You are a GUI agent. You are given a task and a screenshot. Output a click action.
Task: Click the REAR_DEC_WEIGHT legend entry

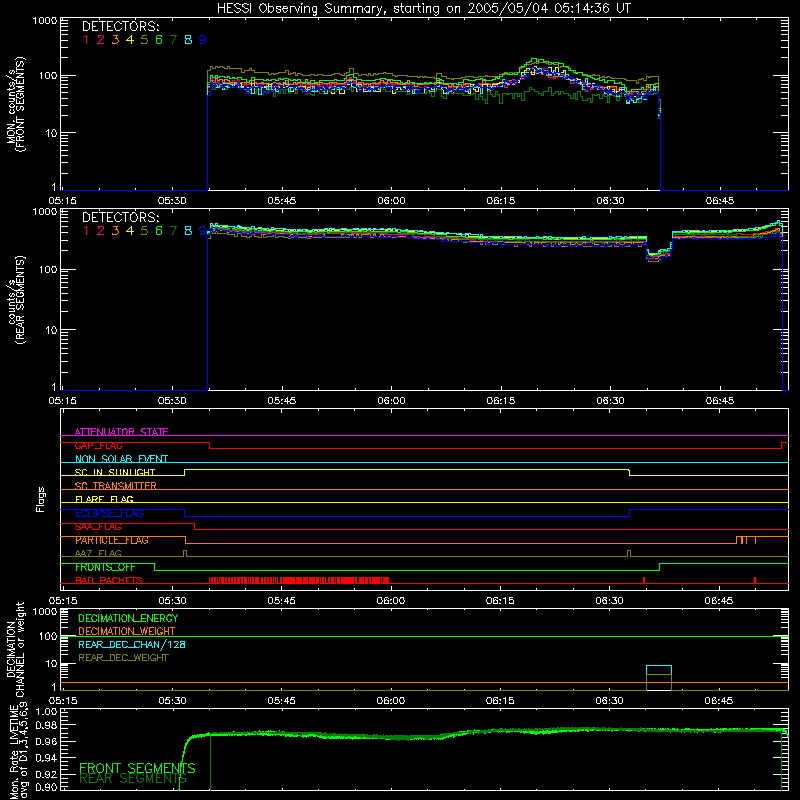coord(123,658)
